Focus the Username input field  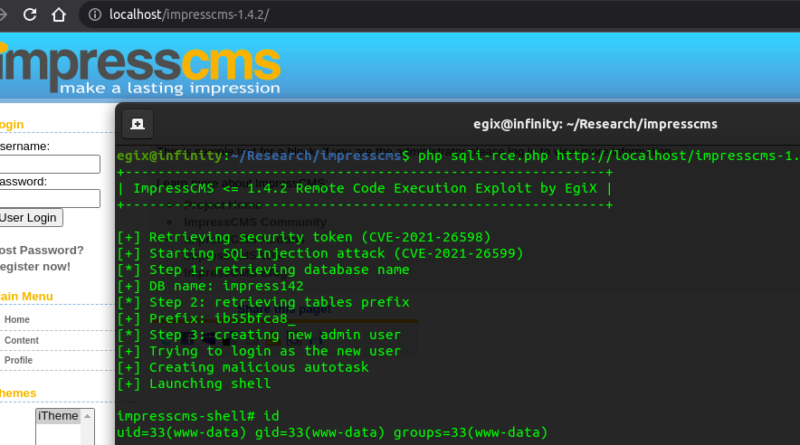(49, 164)
